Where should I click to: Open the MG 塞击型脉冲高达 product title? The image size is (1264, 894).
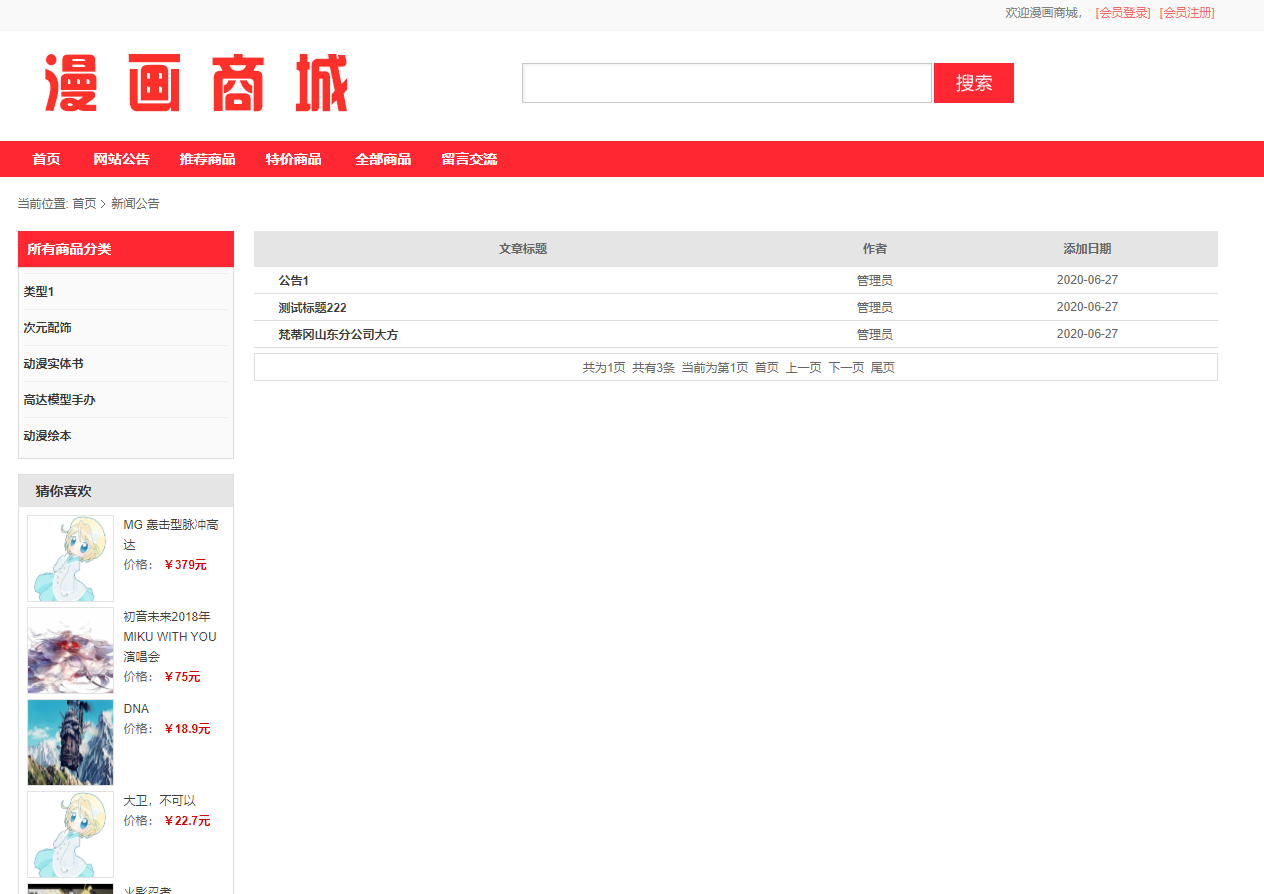pos(171,534)
